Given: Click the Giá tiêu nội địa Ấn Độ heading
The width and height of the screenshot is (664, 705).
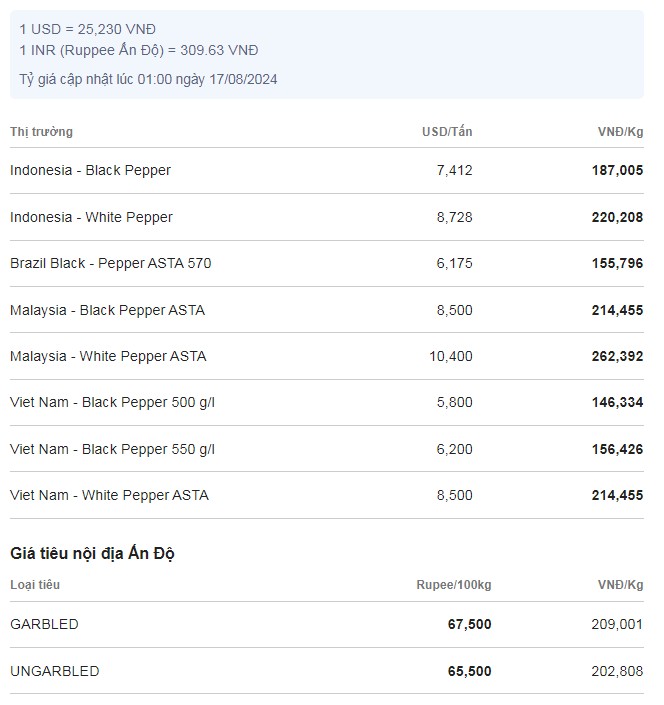Looking at the screenshot, I should tap(94, 553).
